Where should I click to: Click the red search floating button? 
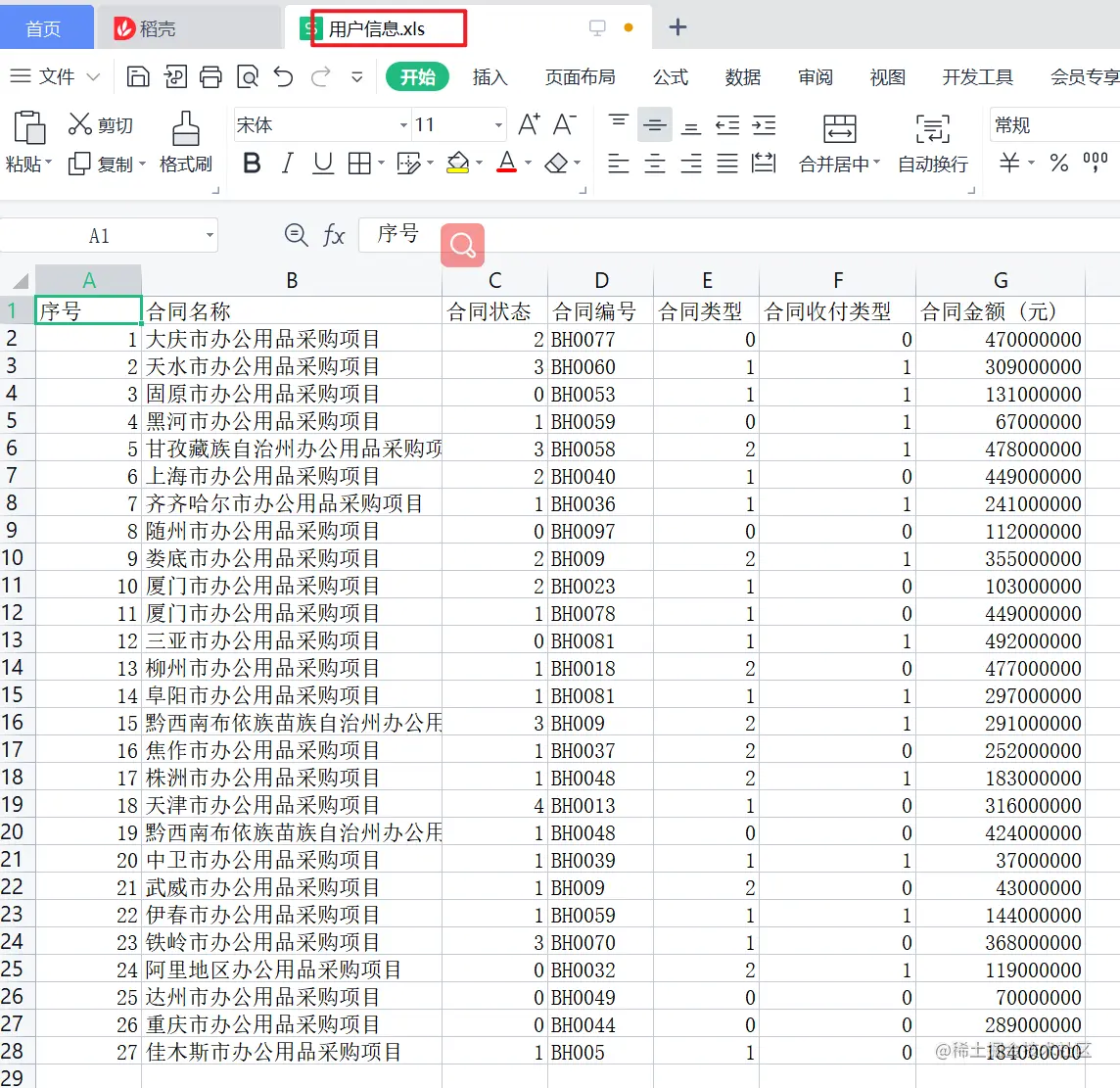coord(462,245)
